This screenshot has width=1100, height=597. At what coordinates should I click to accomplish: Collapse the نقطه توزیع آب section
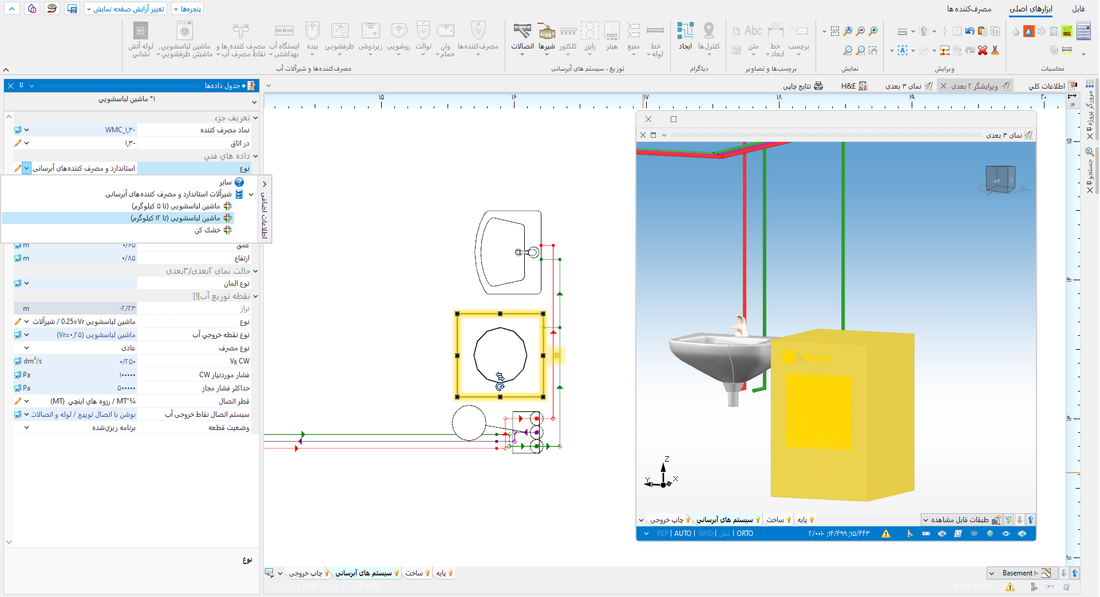click(x=255, y=297)
